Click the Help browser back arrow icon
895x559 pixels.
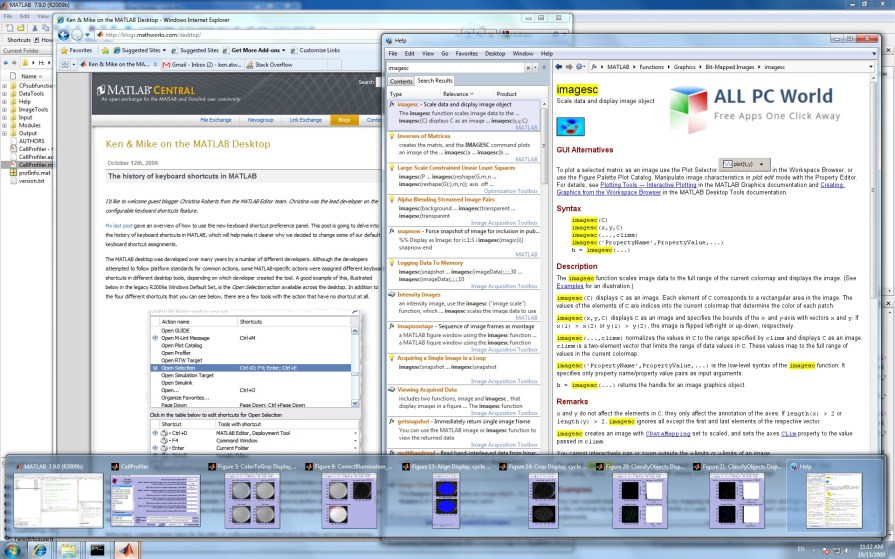click(559, 67)
